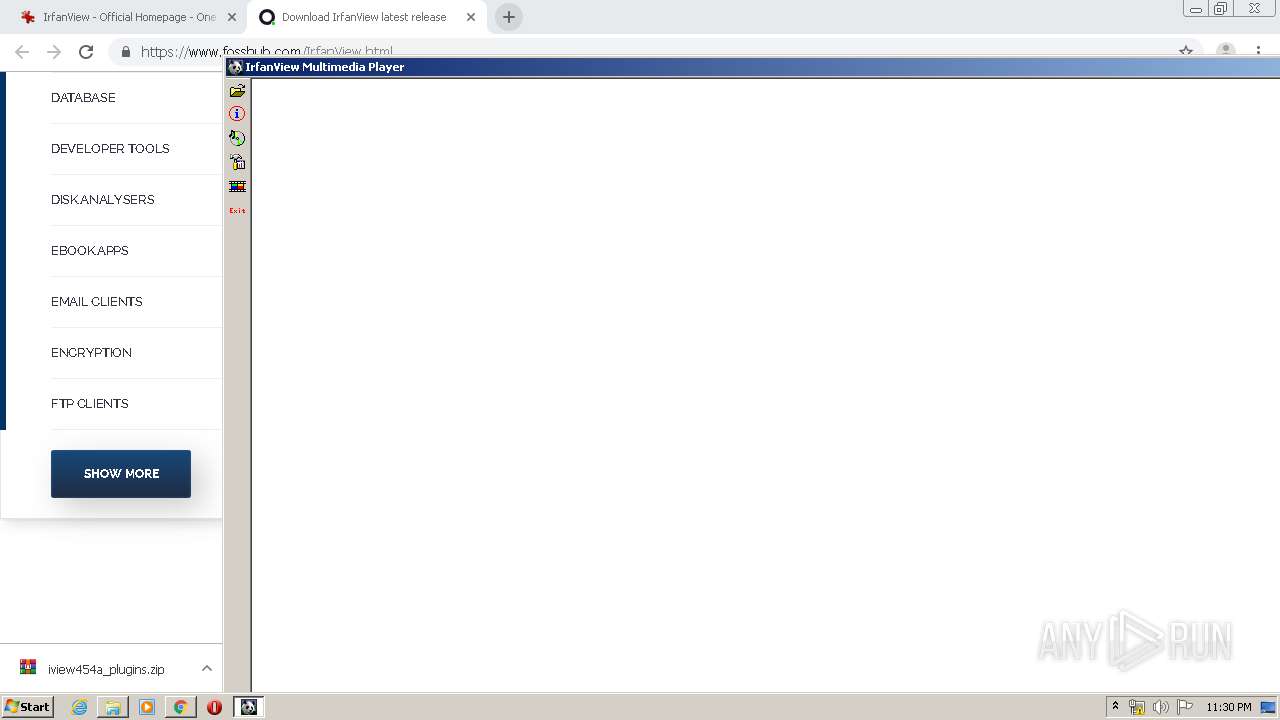
Task: Show info icon in IrfanView Multimedia Player
Action: click(237, 114)
